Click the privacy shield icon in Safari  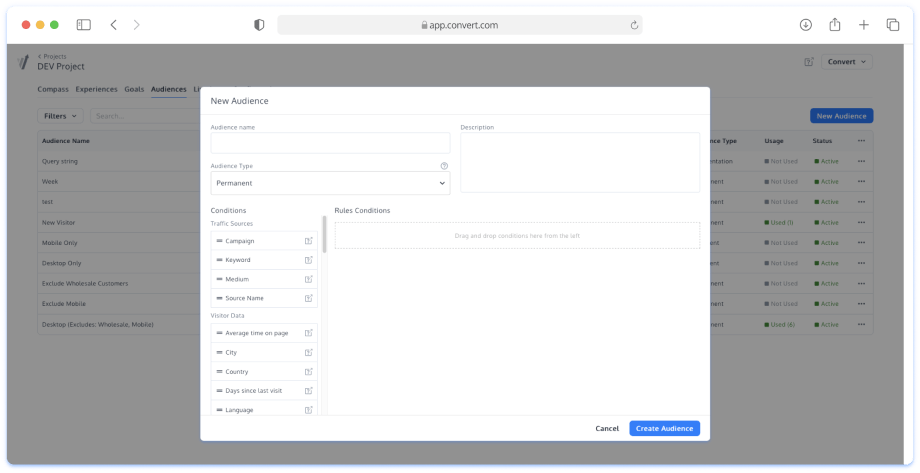259,25
